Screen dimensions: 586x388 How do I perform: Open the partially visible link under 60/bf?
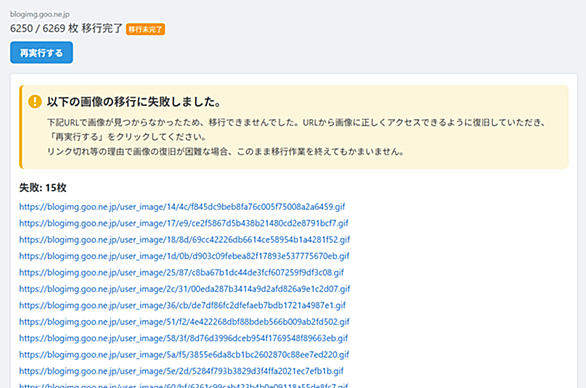[x=183, y=385]
